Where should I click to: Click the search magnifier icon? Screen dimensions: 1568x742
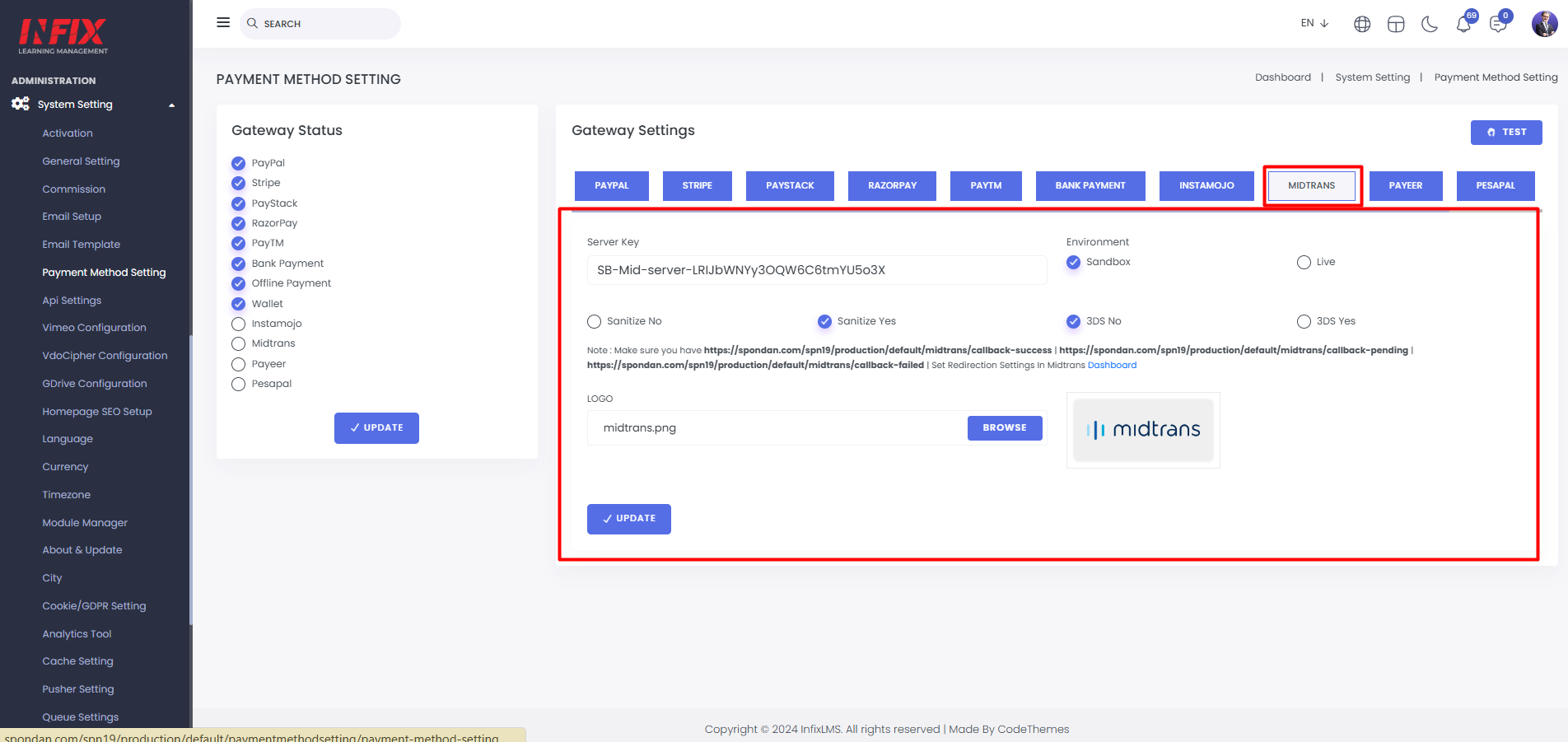(252, 23)
